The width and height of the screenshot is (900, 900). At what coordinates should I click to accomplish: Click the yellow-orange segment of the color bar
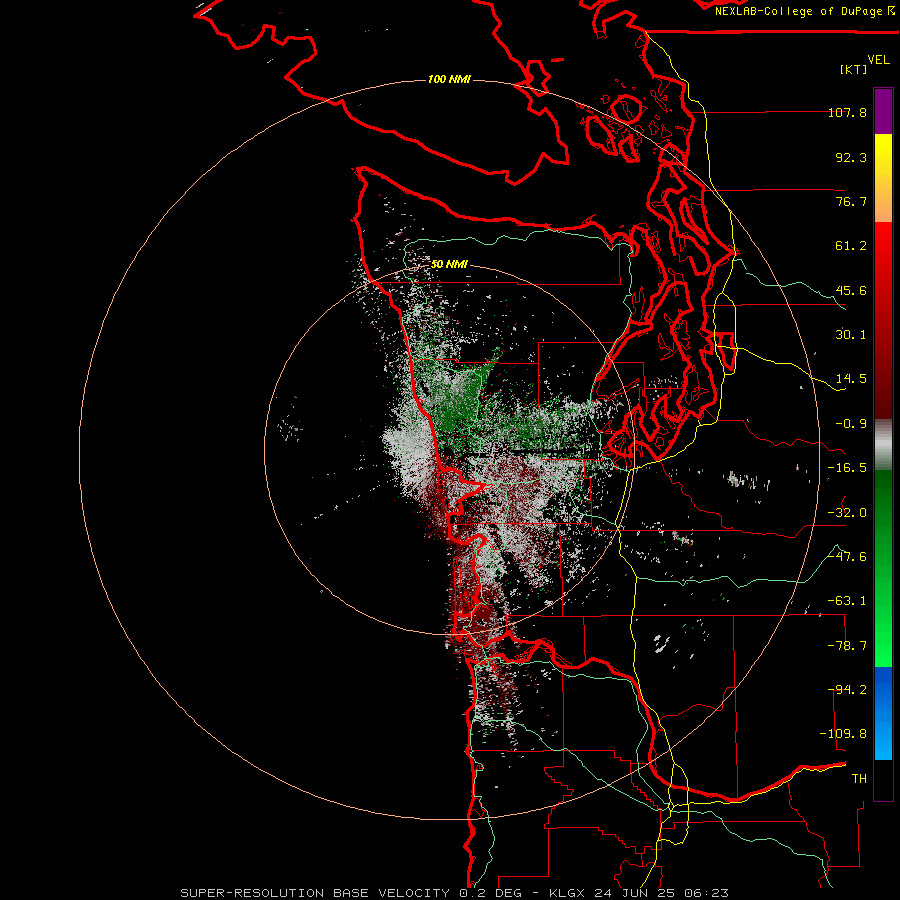[883, 178]
